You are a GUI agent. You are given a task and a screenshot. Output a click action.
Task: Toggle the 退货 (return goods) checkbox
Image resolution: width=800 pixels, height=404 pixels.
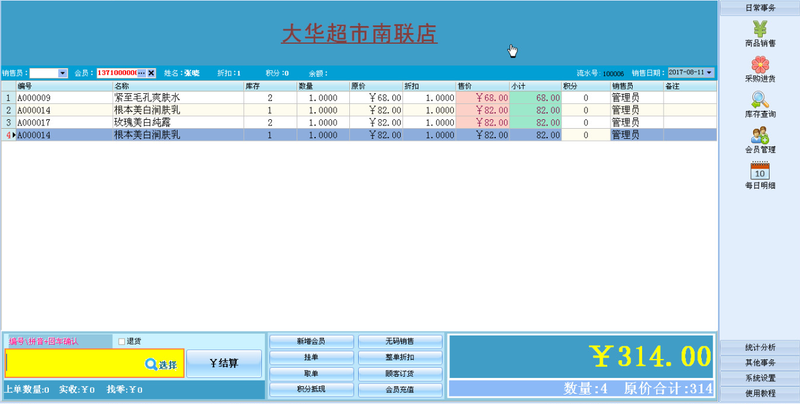(122, 341)
